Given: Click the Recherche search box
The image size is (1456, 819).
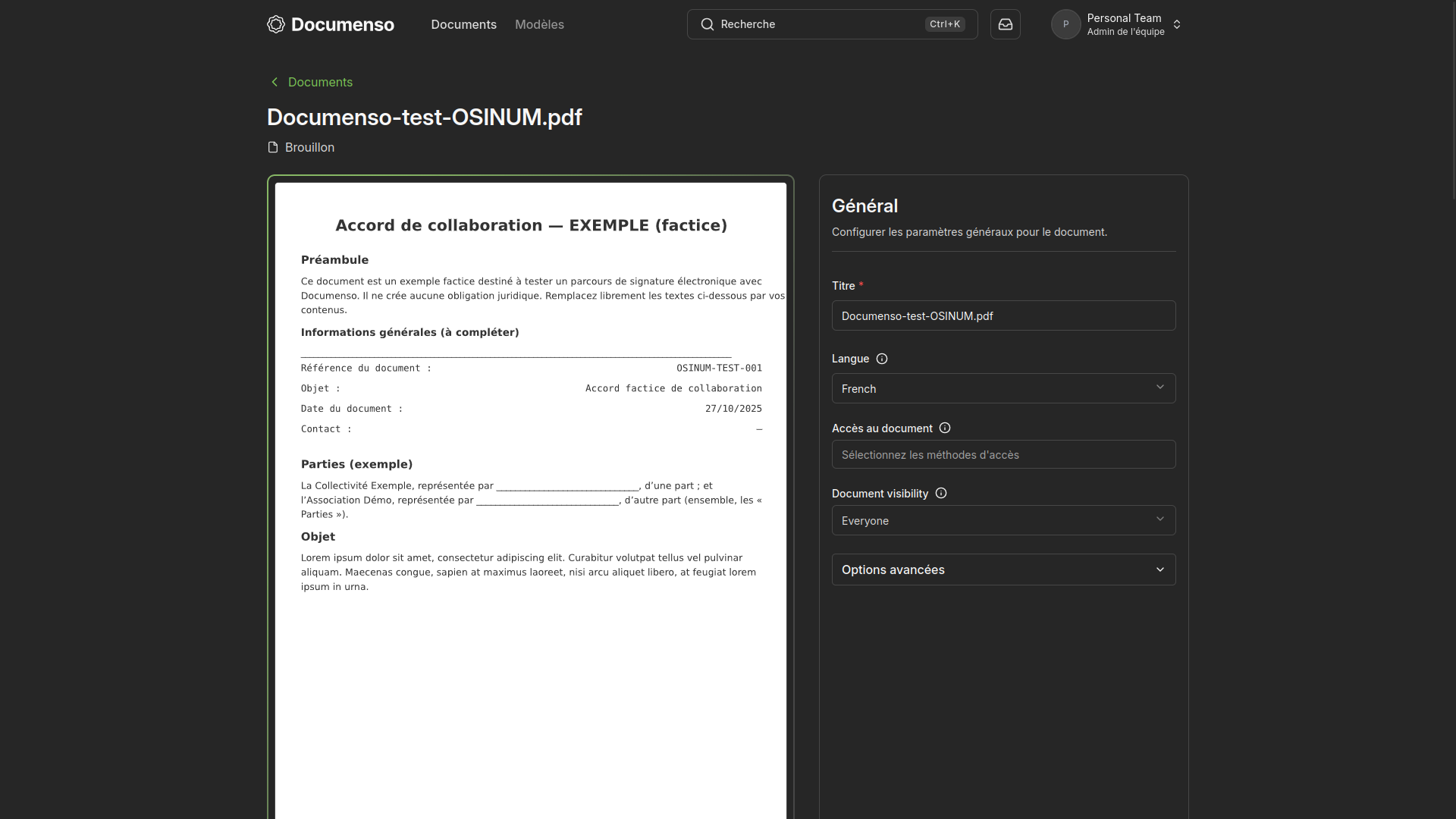Looking at the screenshot, I should (819, 24).
